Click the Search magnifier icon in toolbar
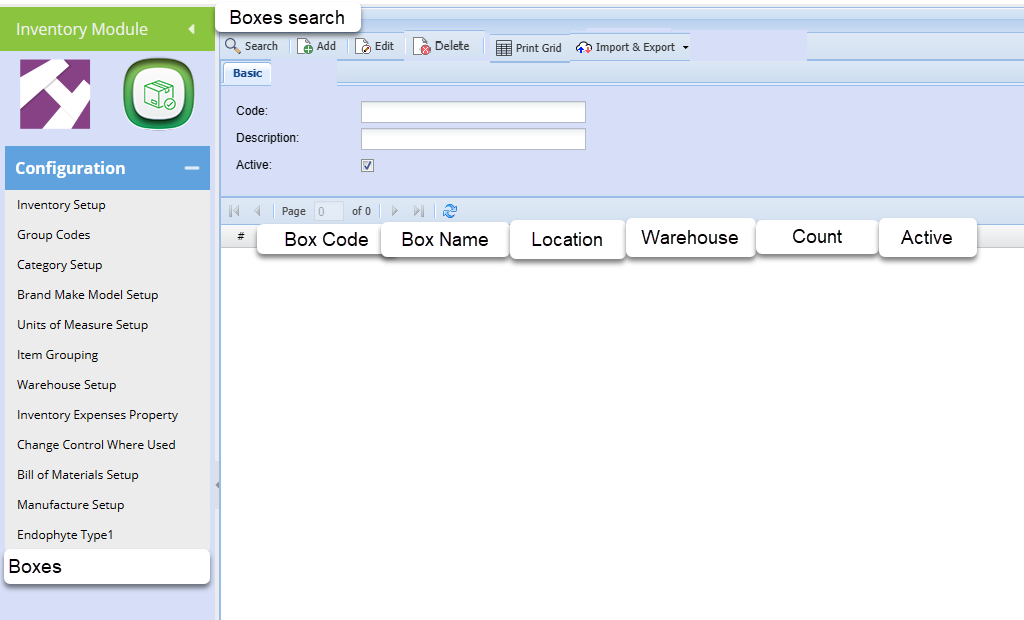The width and height of the screenshot is (1024, 620). [233, 46]
